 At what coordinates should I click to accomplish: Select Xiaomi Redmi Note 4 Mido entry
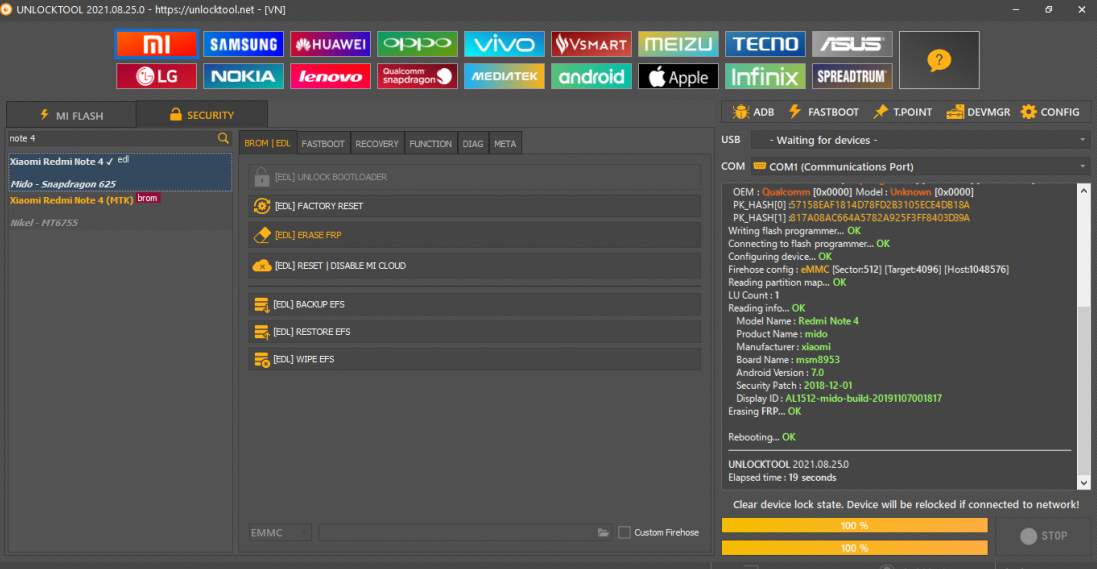click(120, 172)
